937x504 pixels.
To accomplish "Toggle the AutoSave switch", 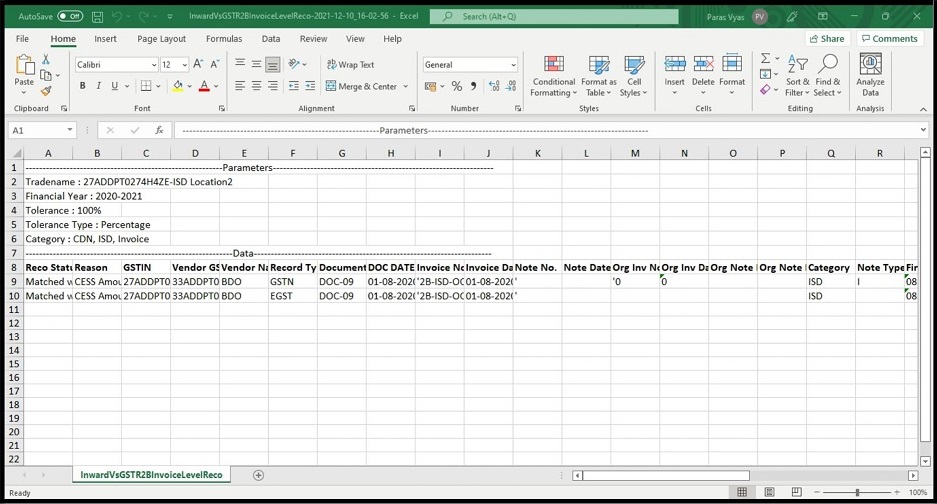I will (70, 17).
